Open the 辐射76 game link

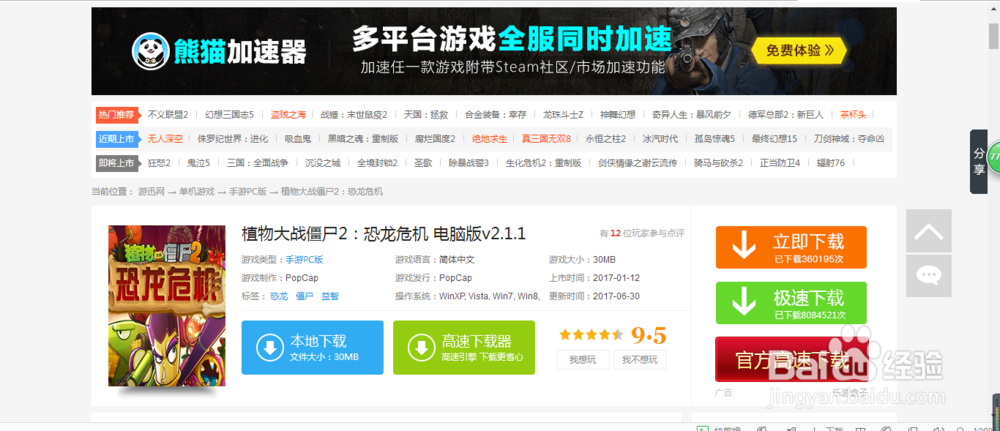[x=830, y=163]
